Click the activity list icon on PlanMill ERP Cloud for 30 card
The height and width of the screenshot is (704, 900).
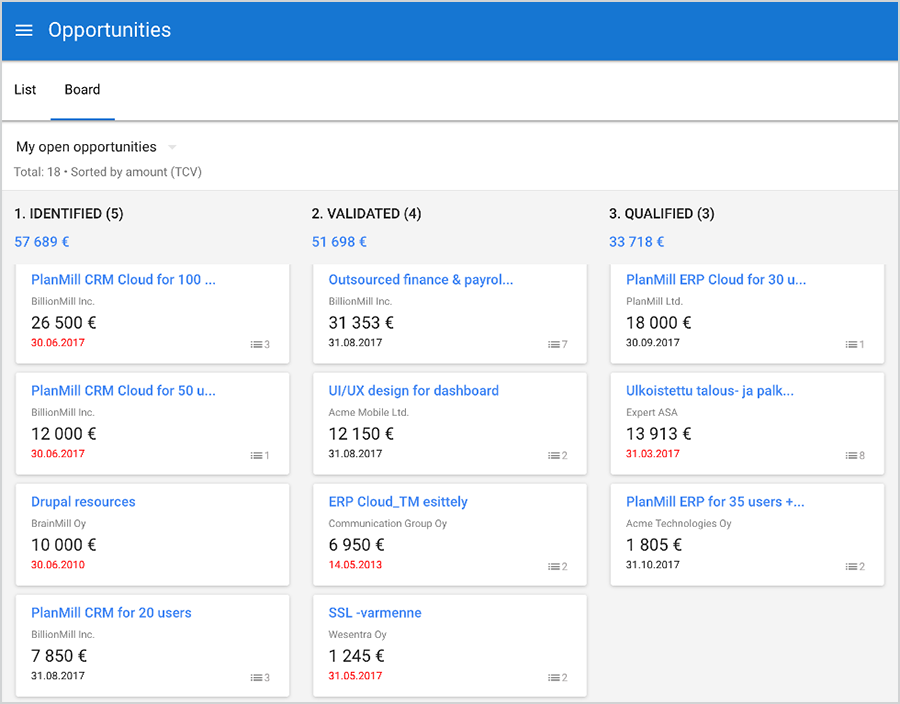tap(851, 344)
